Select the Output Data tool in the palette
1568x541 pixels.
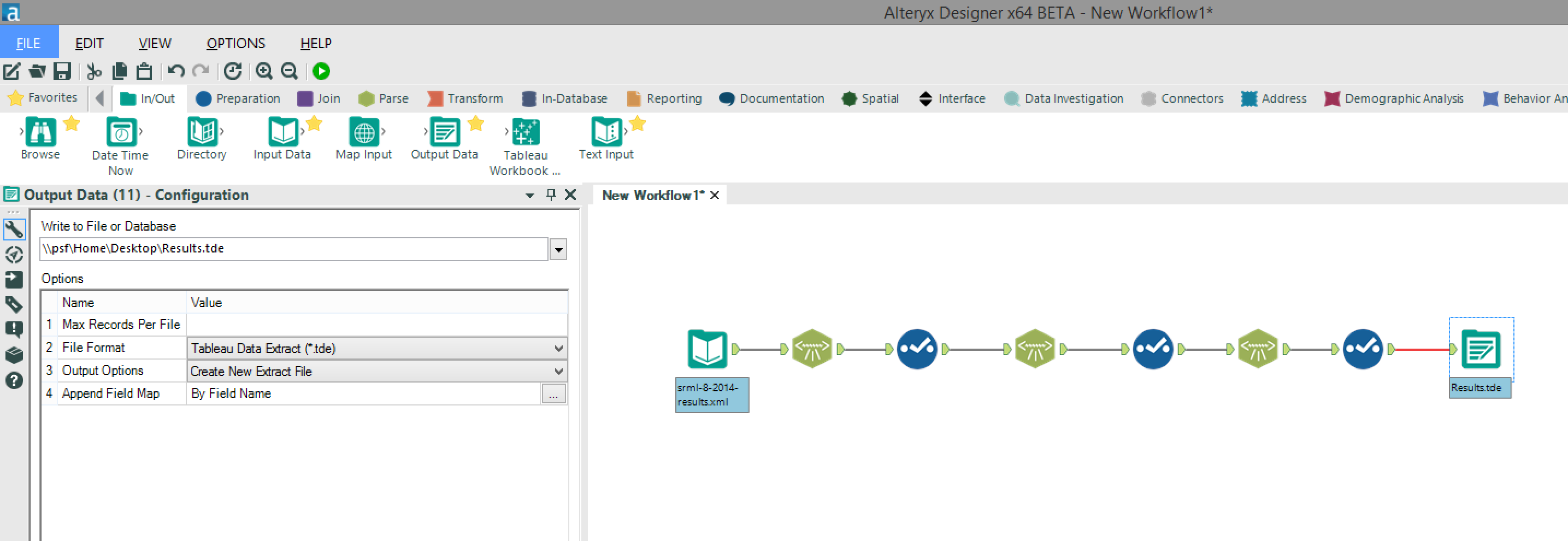click(x=444, y=138)
